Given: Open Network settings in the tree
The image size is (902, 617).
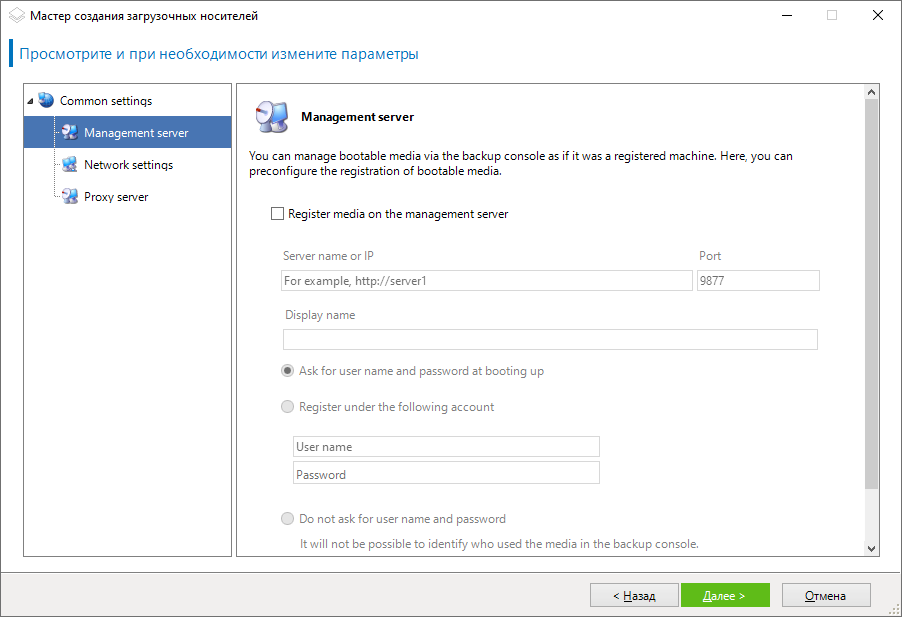Looking at the screenshot, I should 128,165.
